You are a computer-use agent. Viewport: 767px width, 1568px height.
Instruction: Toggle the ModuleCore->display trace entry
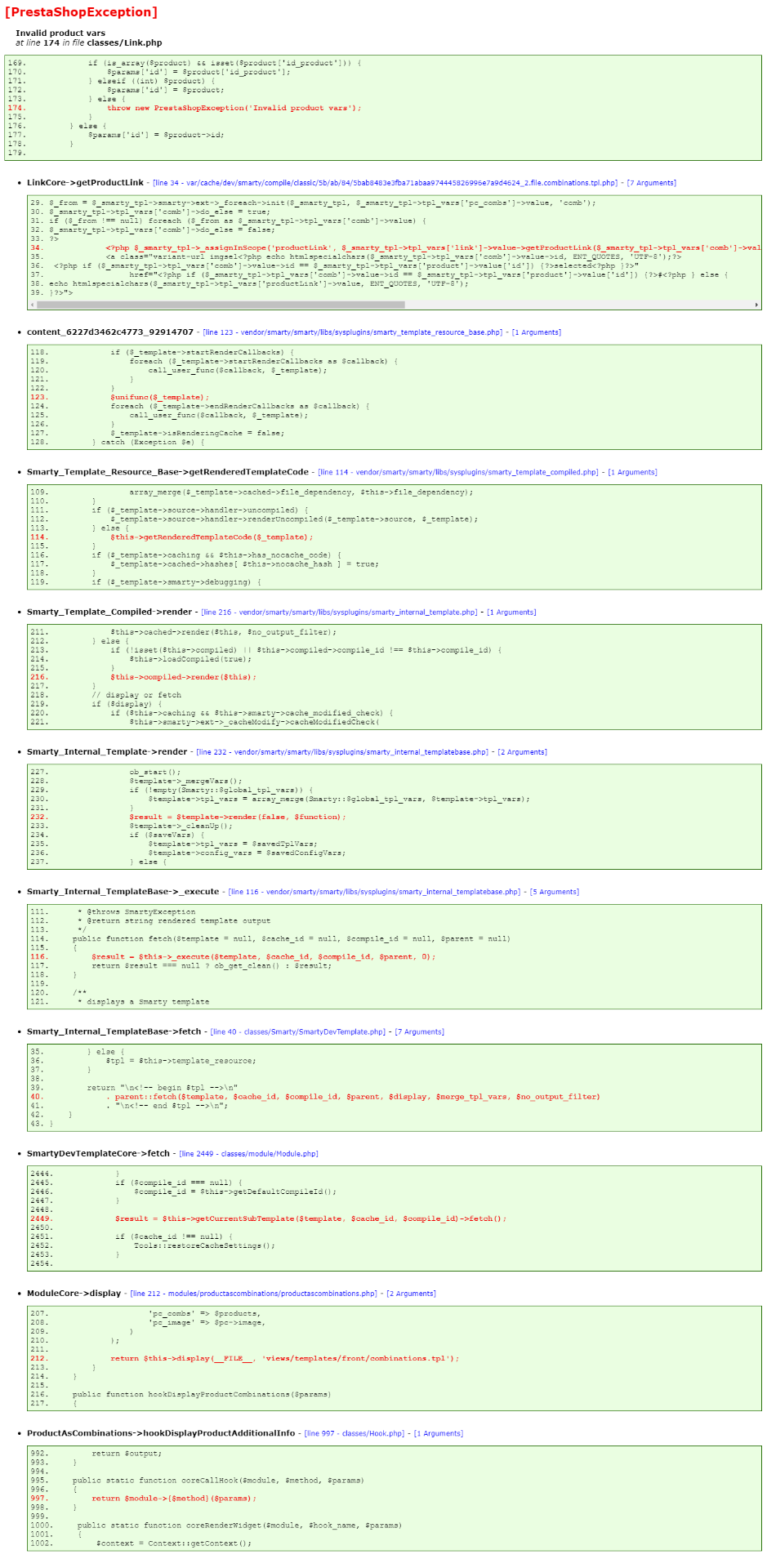74,1294
